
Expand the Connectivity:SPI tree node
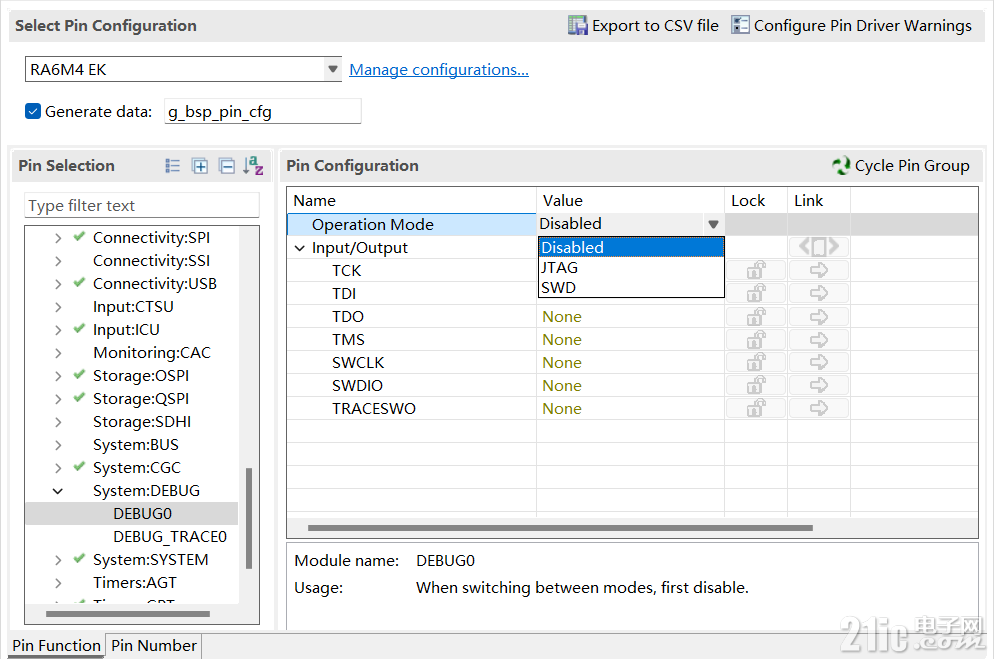(58, 238)
